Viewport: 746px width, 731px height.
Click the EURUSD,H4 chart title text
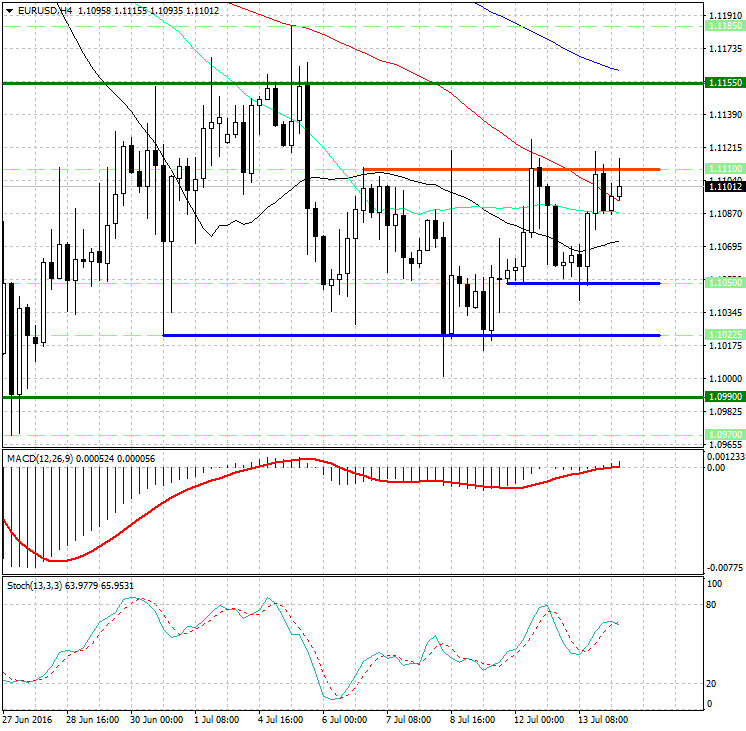click(45, 10)
